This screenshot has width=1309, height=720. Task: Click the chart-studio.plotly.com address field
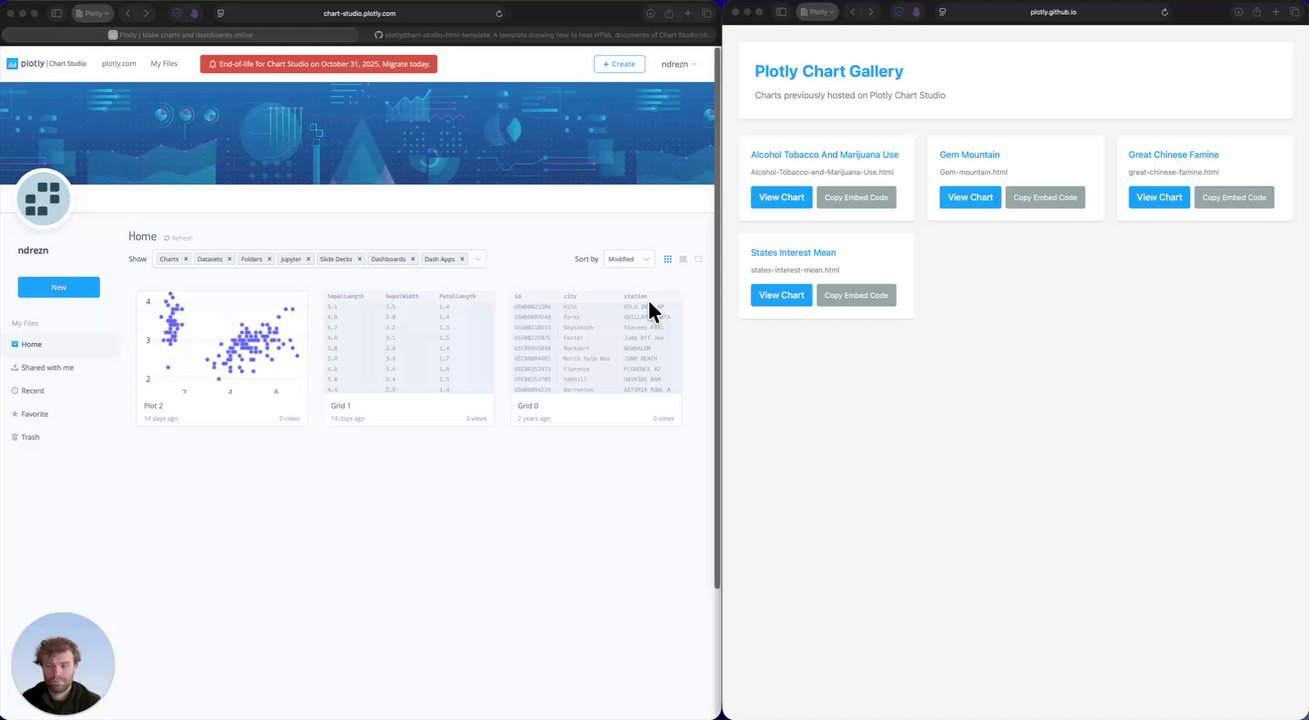(x=360, y=13)
